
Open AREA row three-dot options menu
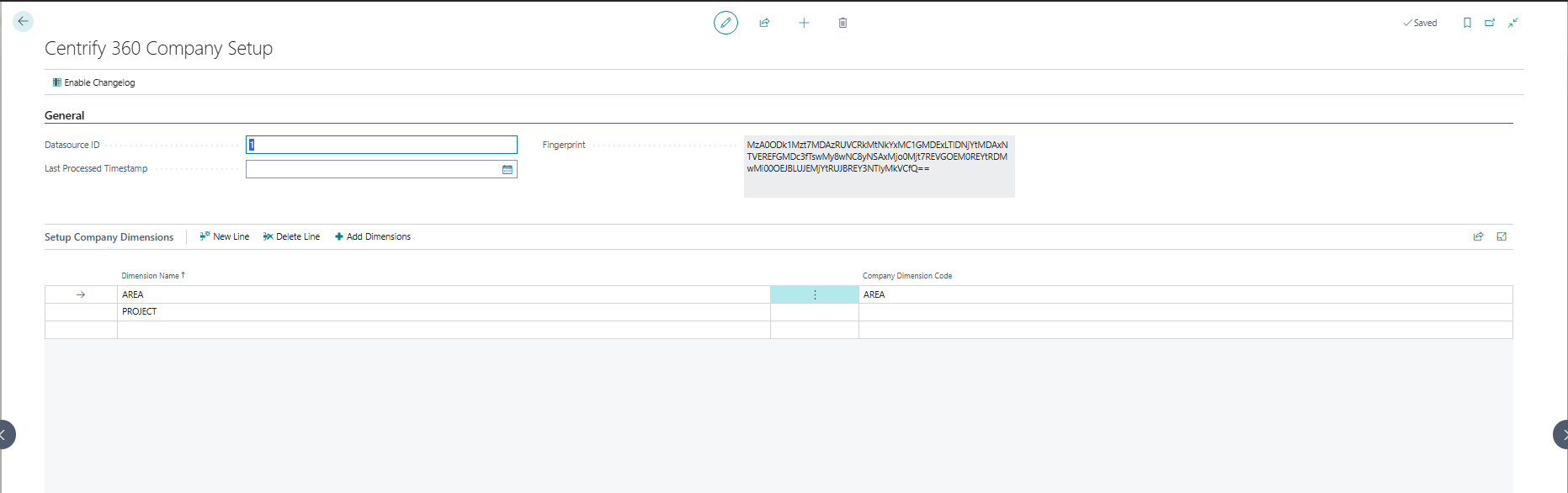pos(815,294)
